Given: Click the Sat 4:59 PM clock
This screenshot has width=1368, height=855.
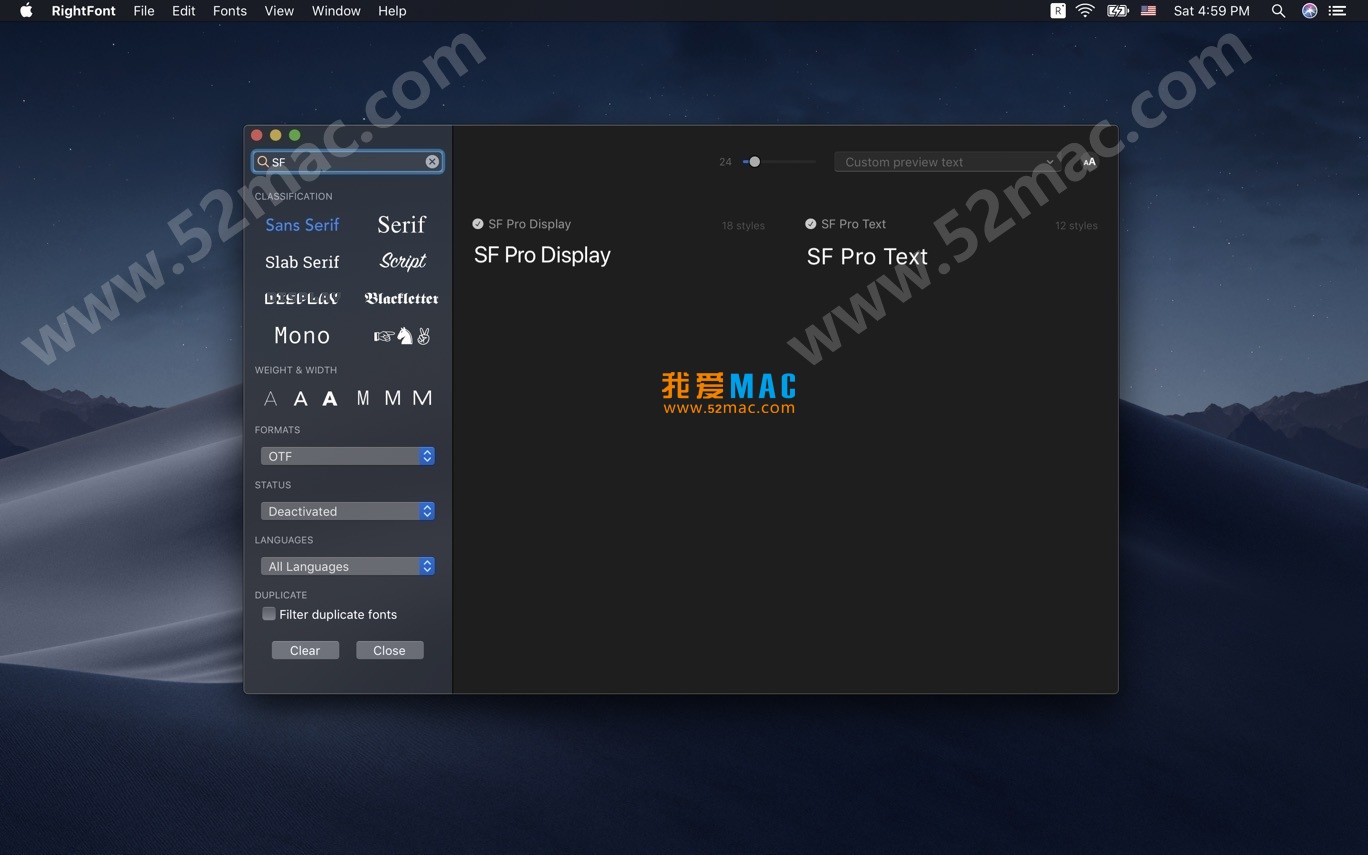Looking at the screenshot, I should click(x=1211, y=11).
